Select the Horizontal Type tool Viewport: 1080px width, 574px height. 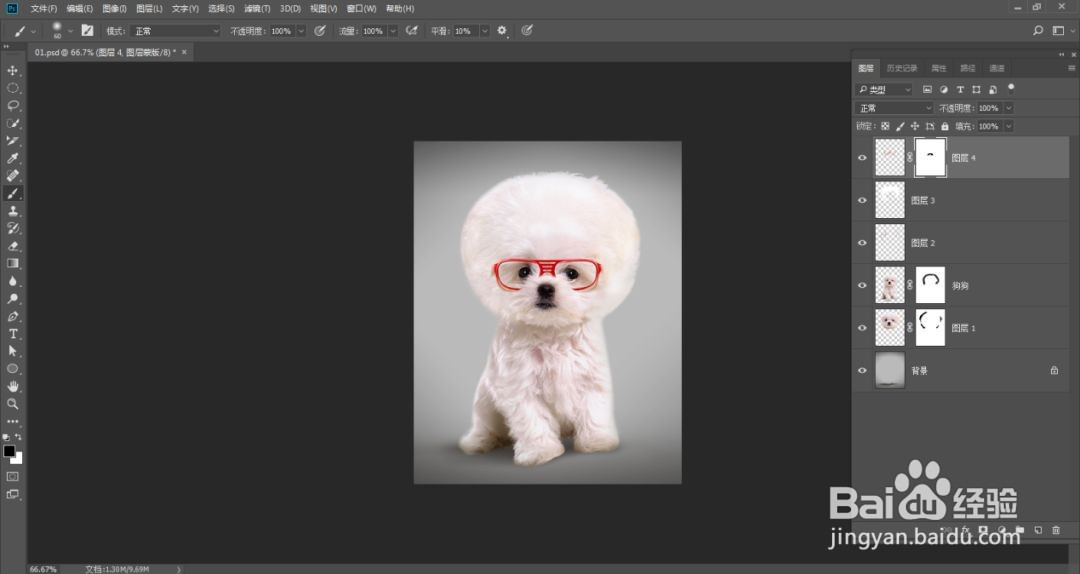click(x=13, y=333)
